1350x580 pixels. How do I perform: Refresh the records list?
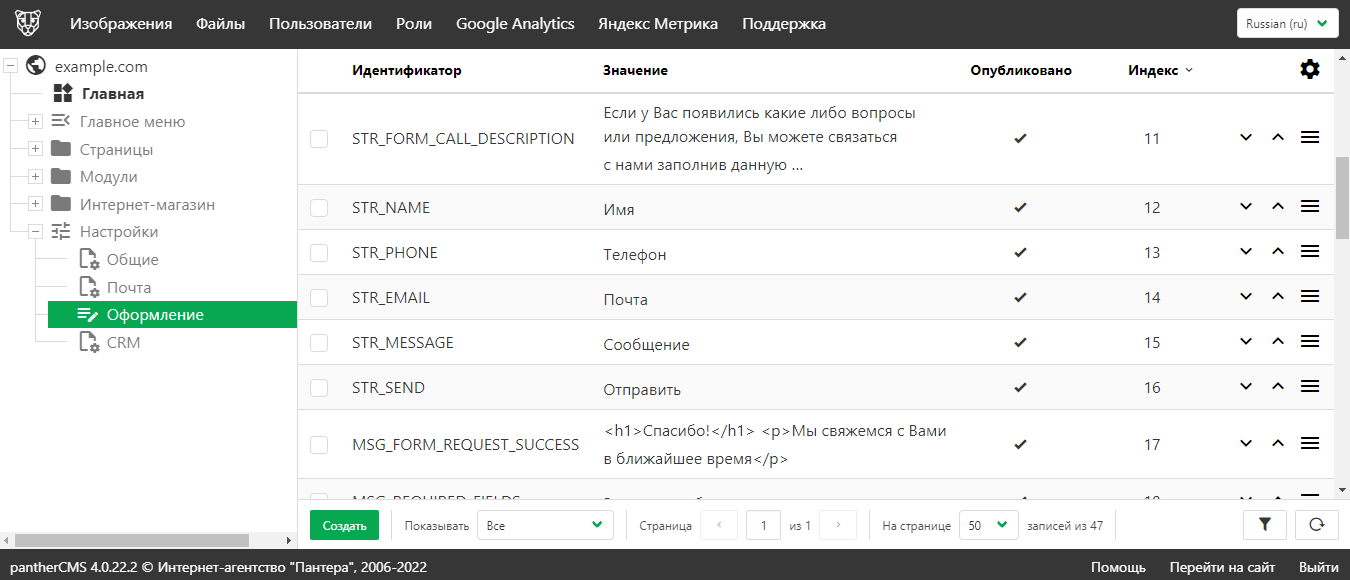pos(1316,524)
